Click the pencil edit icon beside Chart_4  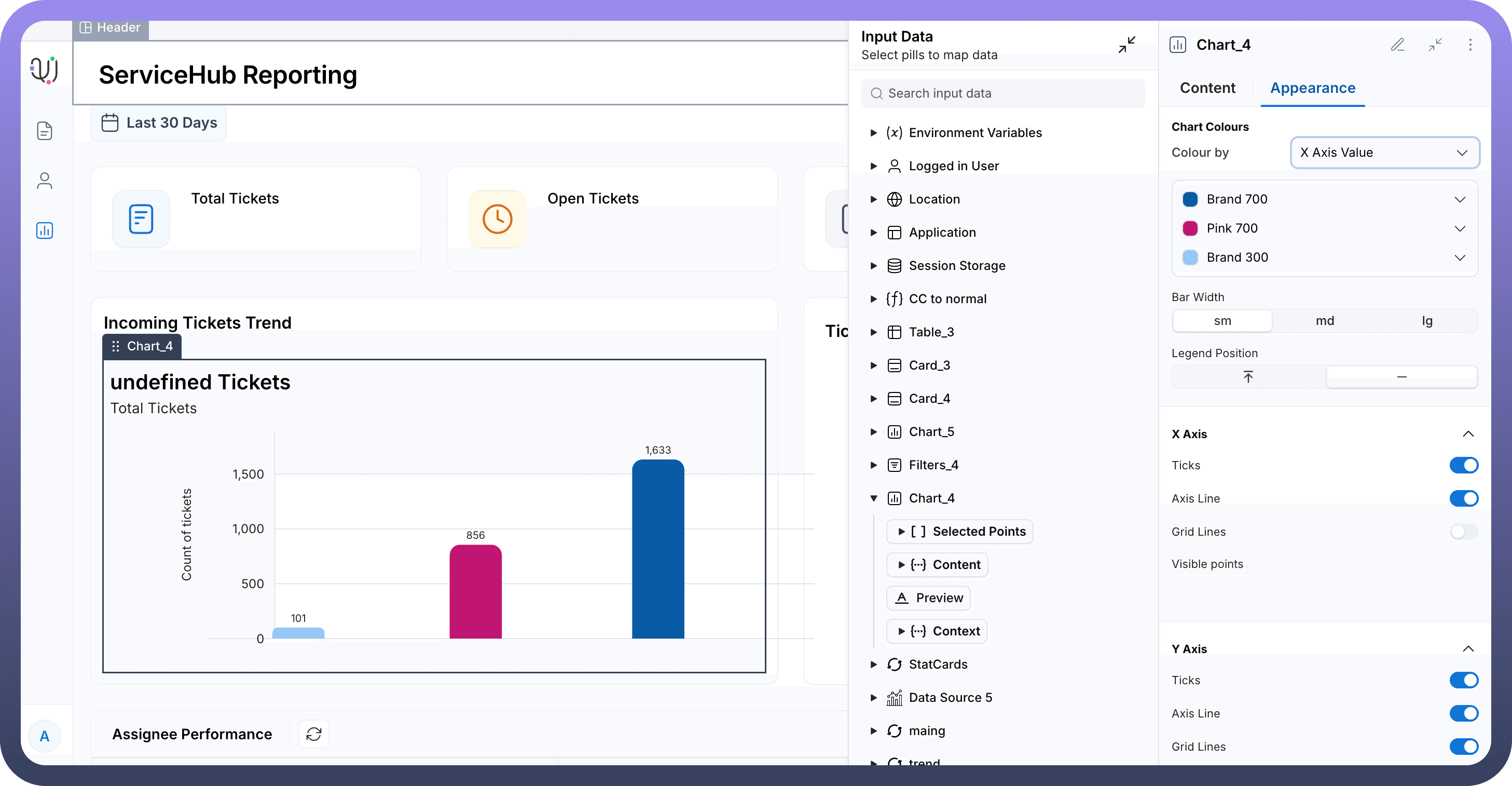[1397, 45]
